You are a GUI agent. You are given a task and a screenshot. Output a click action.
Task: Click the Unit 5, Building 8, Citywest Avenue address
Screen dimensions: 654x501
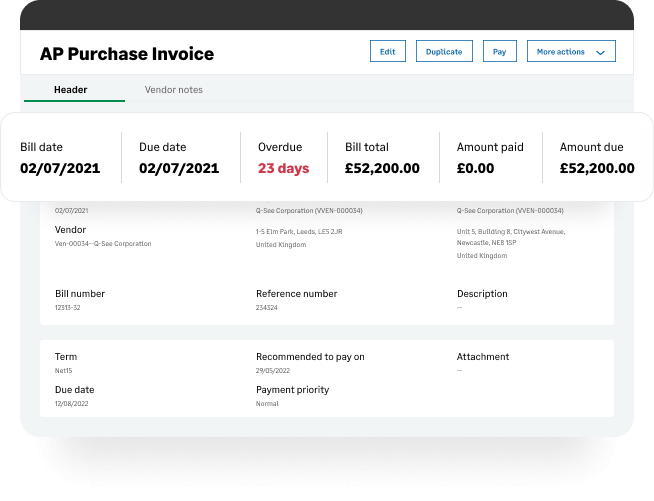(511, 232)
